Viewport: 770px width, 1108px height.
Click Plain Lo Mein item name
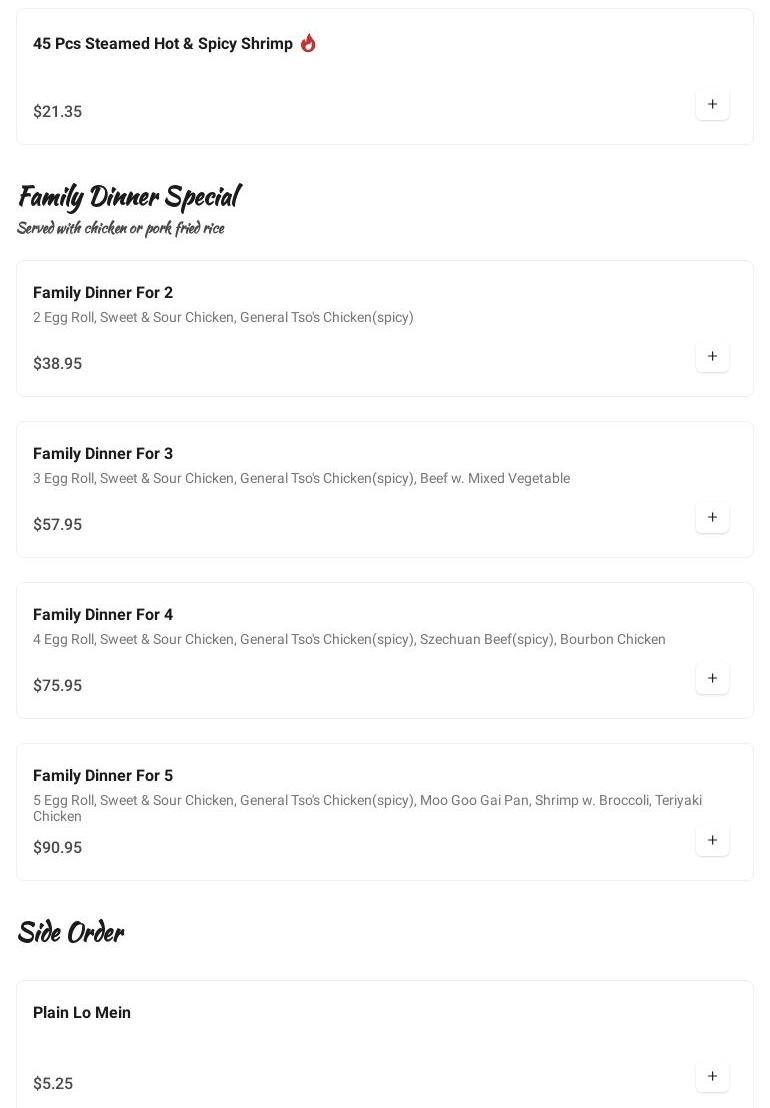(x=82, y=1013)
